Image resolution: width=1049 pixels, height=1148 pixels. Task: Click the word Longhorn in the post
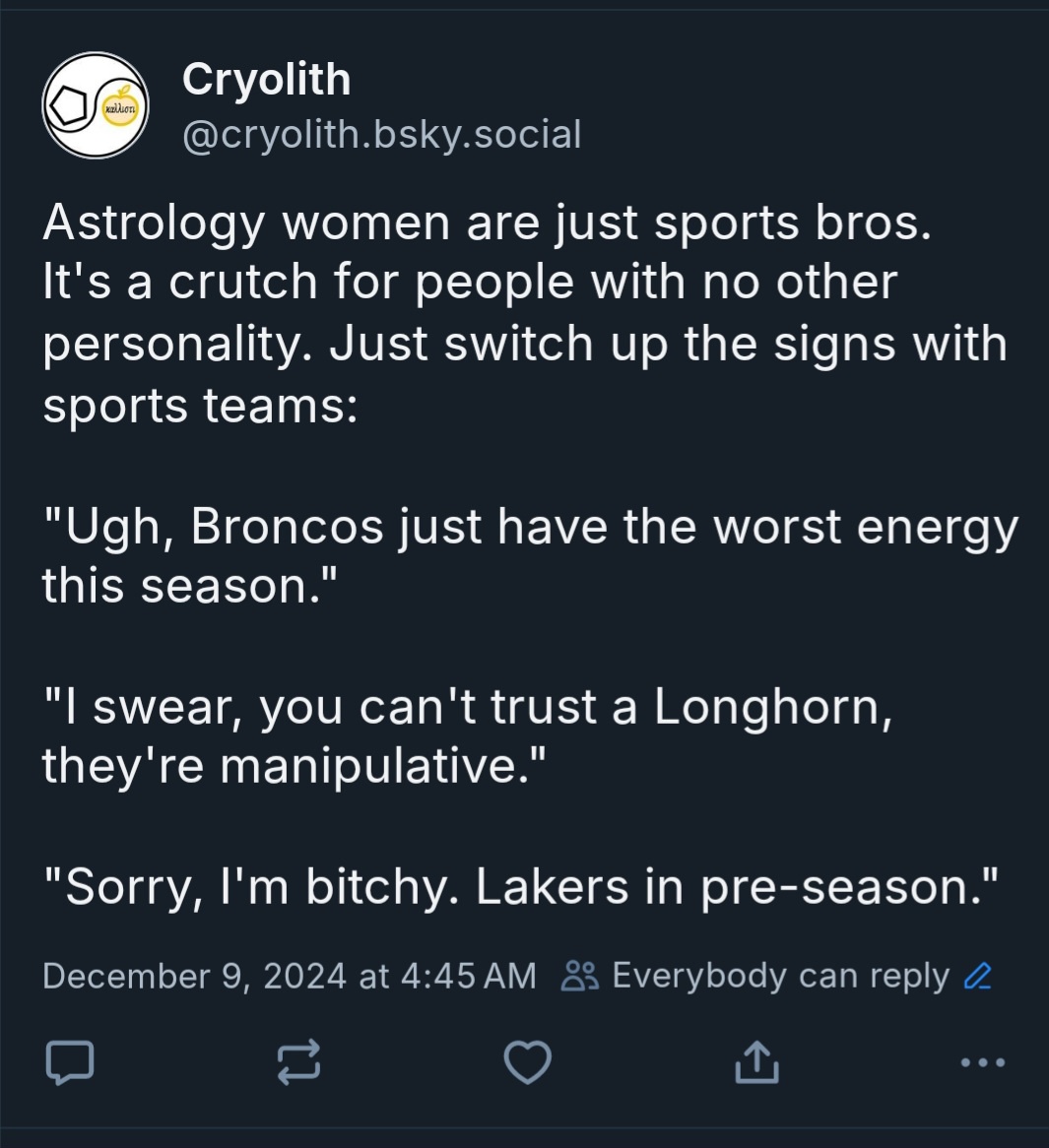point(773,708)
